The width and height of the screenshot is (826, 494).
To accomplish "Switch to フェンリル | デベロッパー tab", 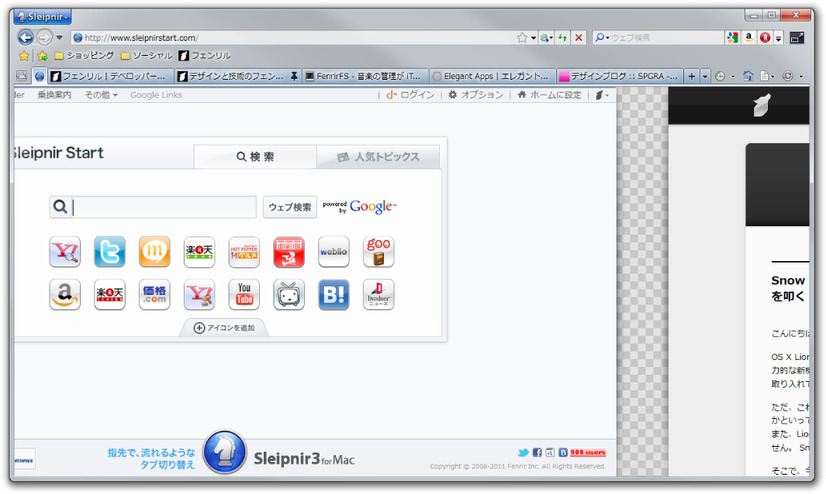I will [111, 76].
